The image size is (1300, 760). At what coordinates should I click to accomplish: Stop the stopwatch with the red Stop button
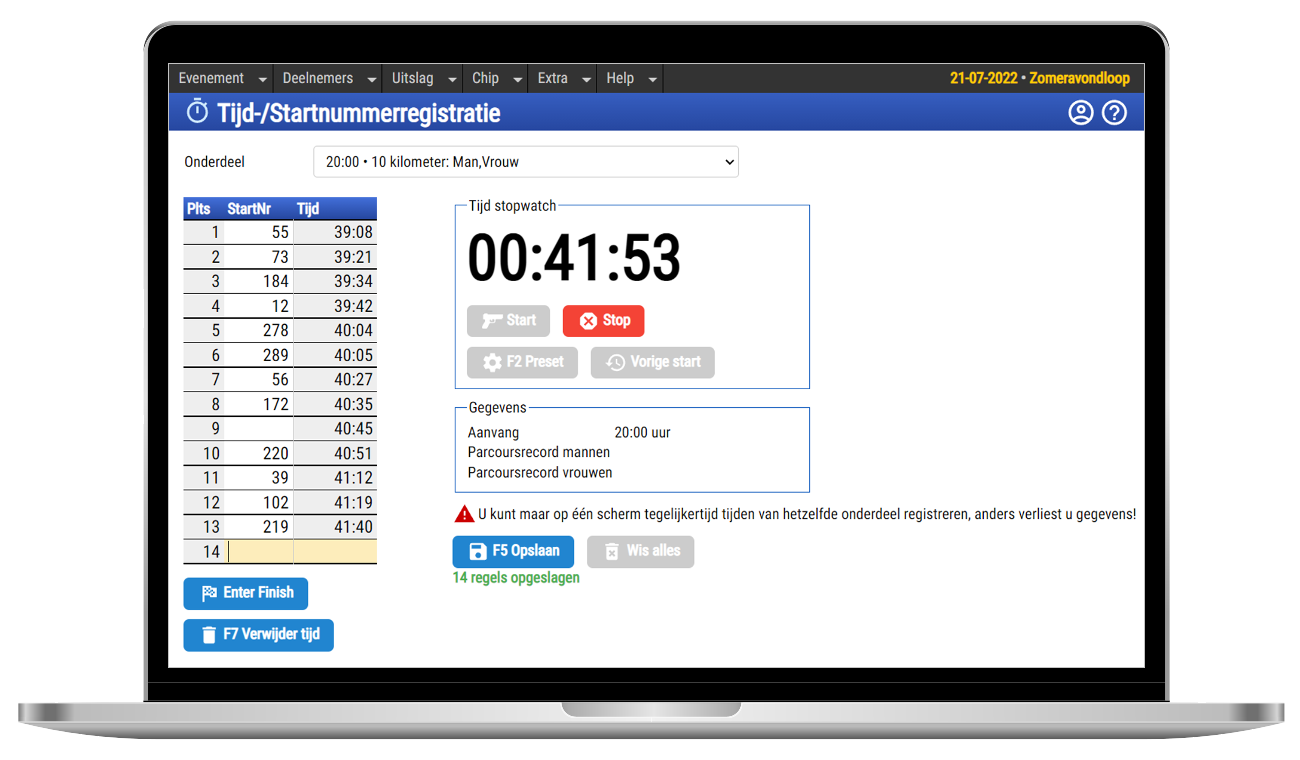604,321
